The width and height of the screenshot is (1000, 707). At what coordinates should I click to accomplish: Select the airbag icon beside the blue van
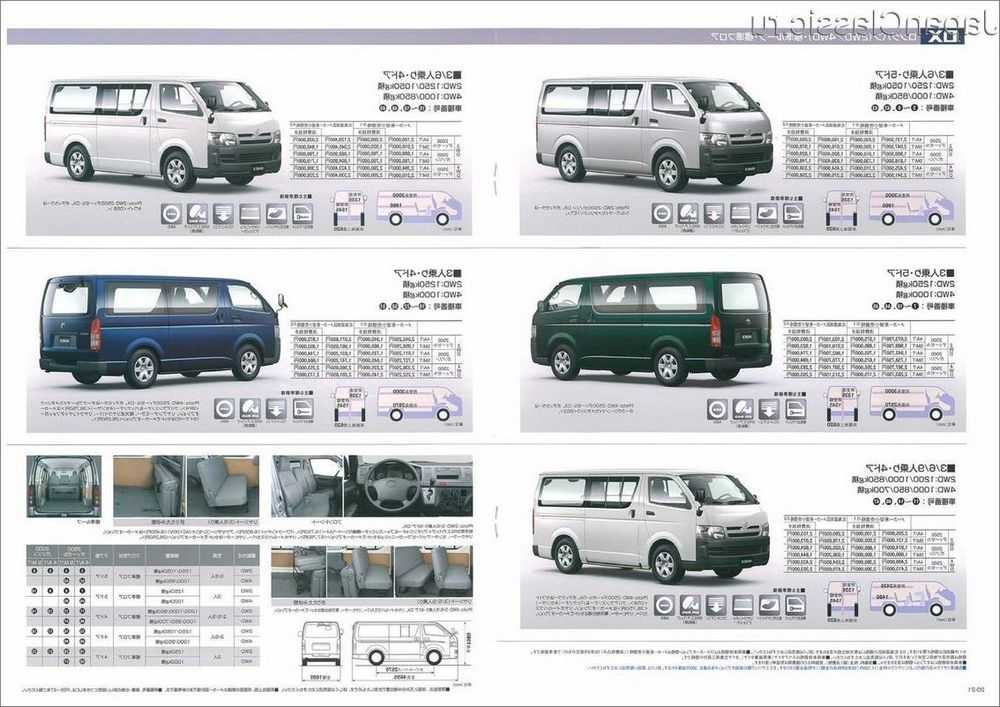pyautogui.click(x=250, y=409)
